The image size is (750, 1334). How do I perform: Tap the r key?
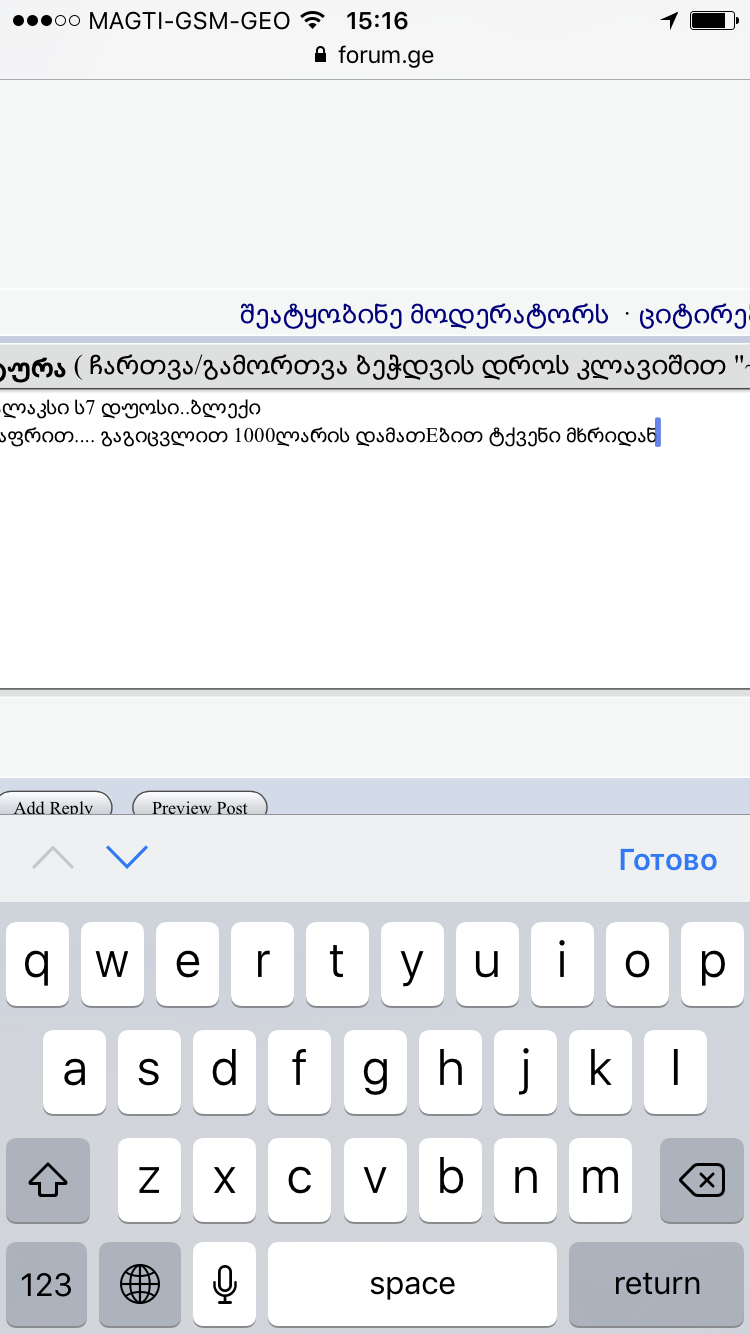click(x=262, y=964)
